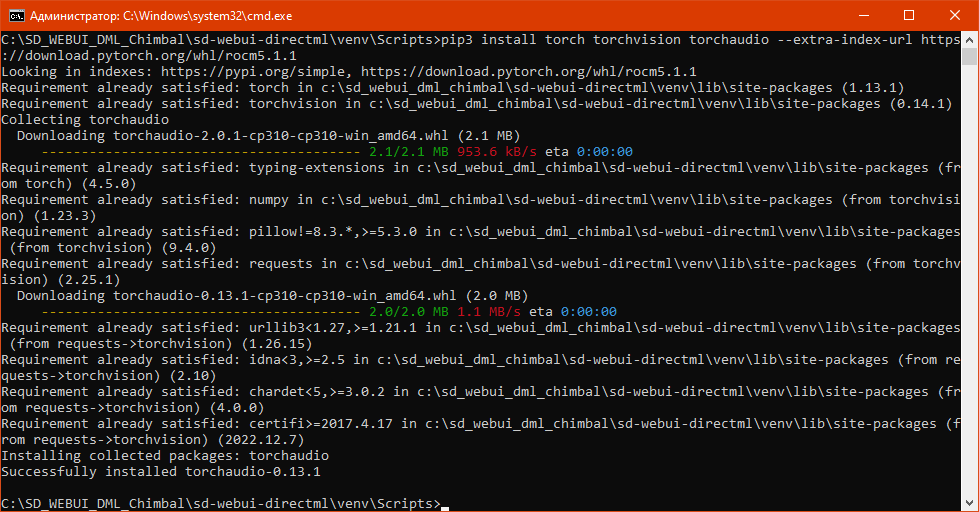This screenshot has height=512, width=979.
Task: Click the 'Requirement already satisfied: urllib3' line
Action: click(481, 336)
